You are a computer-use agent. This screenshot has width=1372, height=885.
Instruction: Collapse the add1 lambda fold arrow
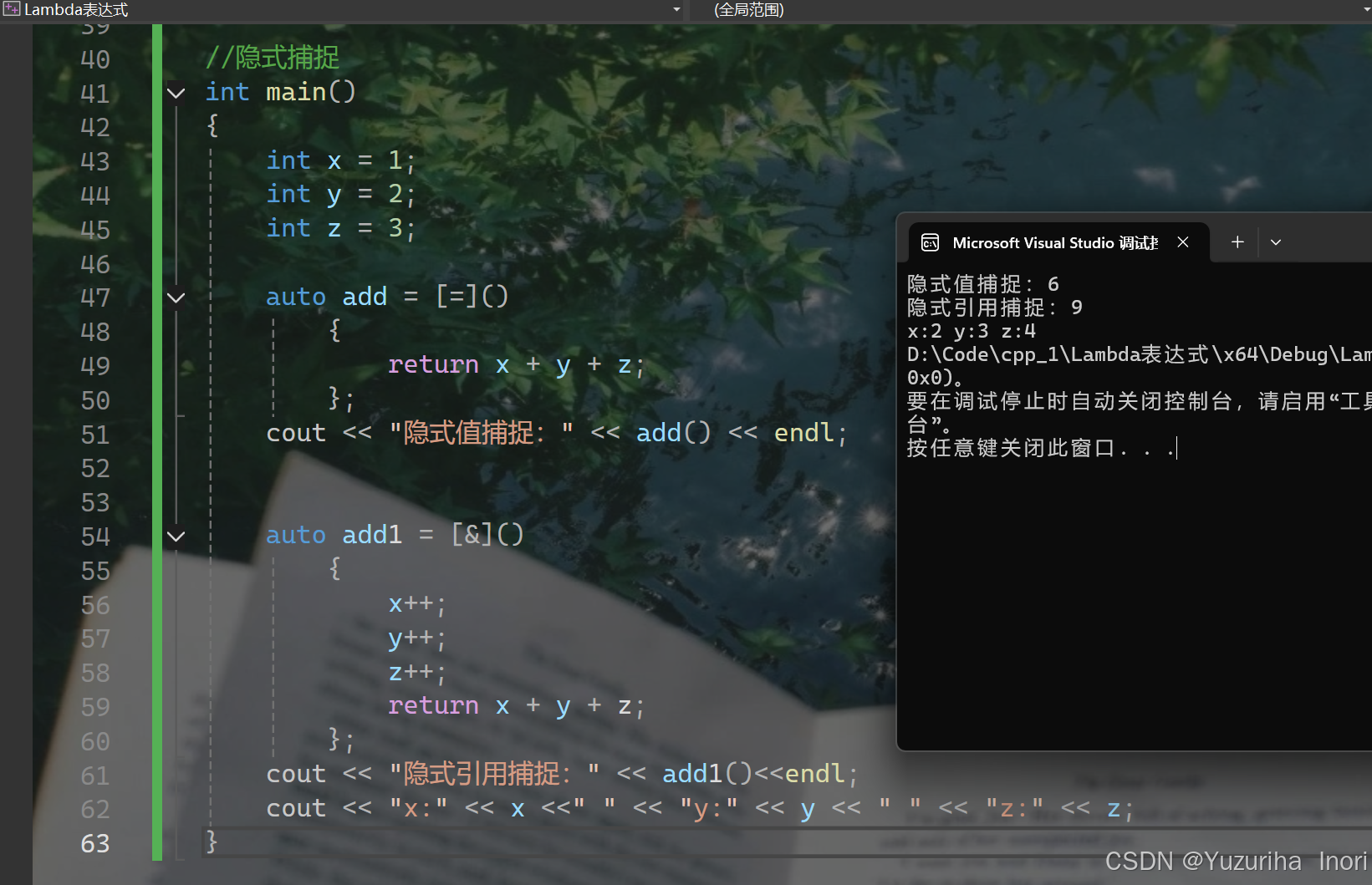[176, 536]
